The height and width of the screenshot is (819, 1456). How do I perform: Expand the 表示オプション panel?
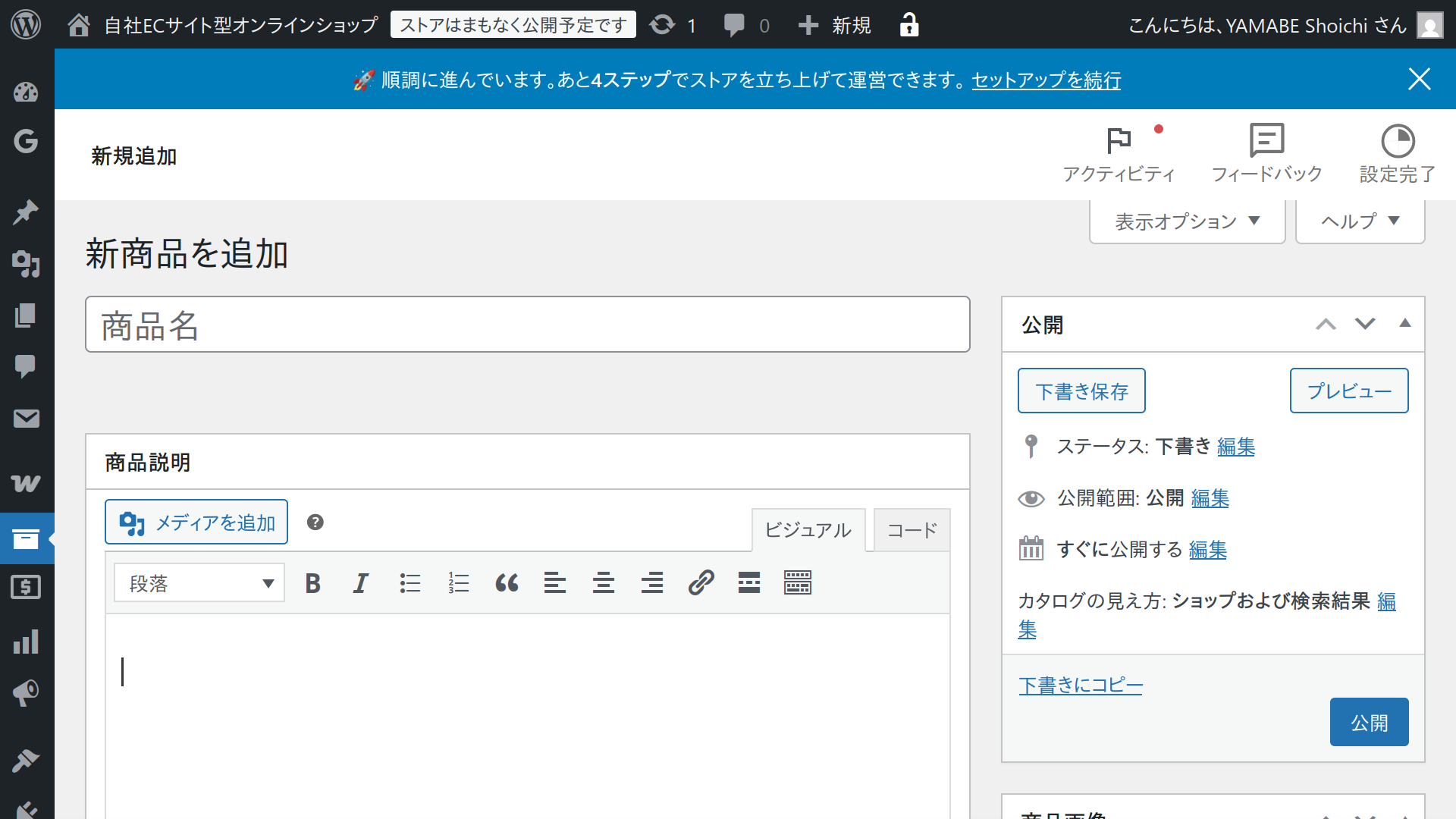click(x=1186, y=221)
